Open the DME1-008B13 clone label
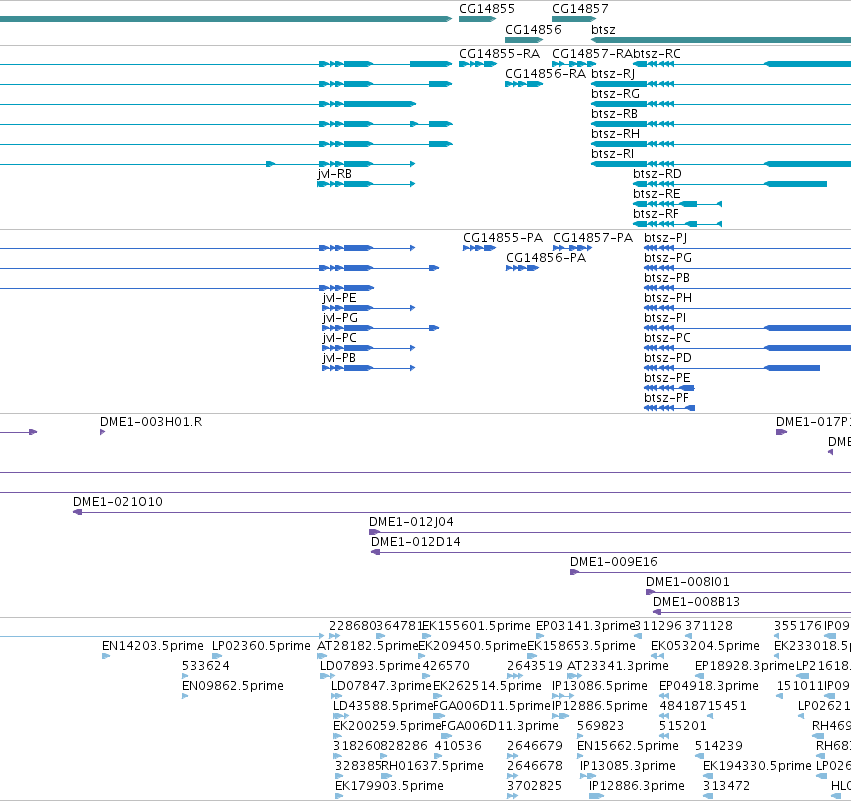Image resolution: width=851 pixels, height=801 pixels. tap(696, 602)
